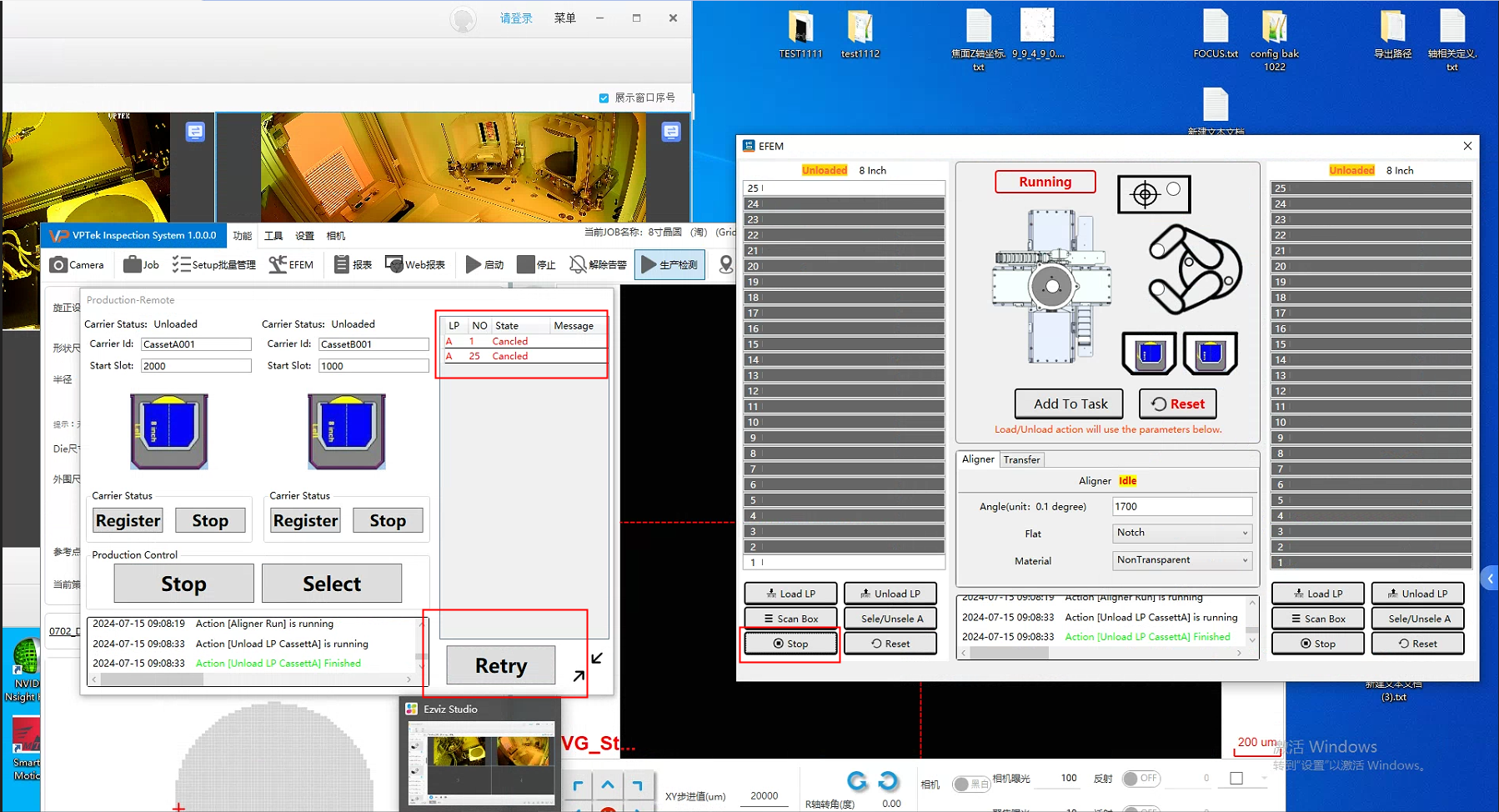Open the Job toolbar item

click(x=141, y=265)
